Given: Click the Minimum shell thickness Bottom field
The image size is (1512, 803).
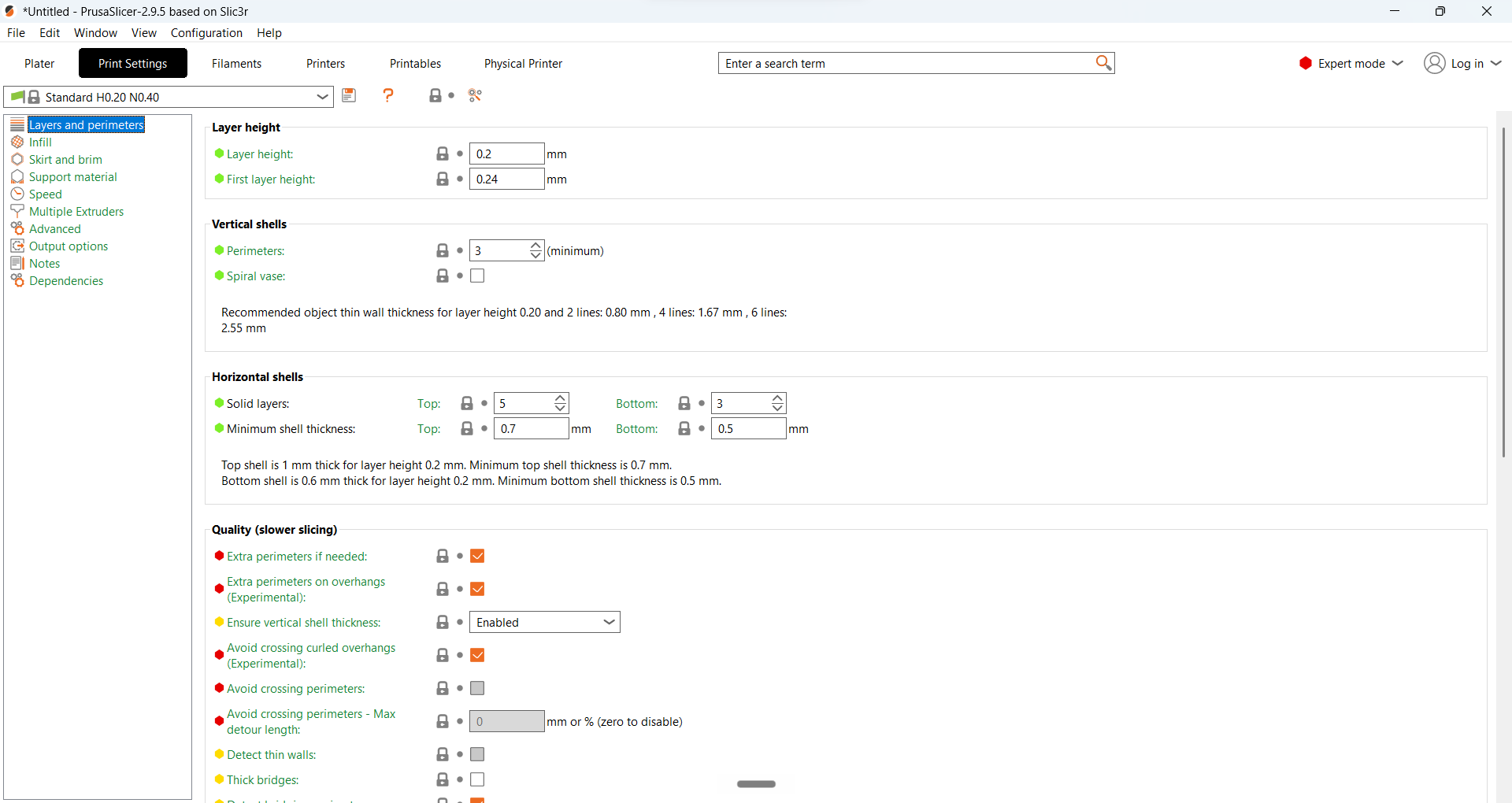Looking at the screenshot, I should 748,428.
